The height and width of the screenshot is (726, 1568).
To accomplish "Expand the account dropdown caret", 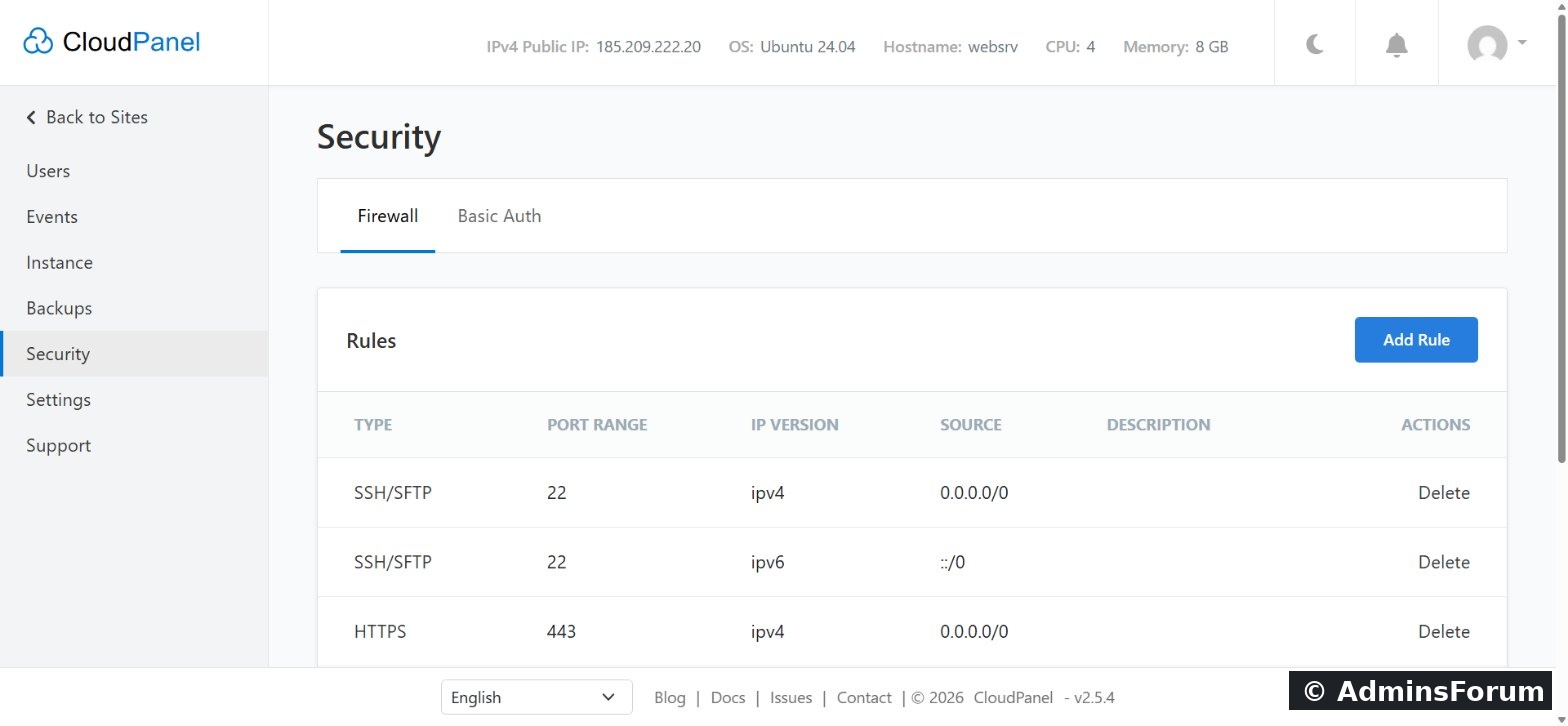I will (1522, 42).
